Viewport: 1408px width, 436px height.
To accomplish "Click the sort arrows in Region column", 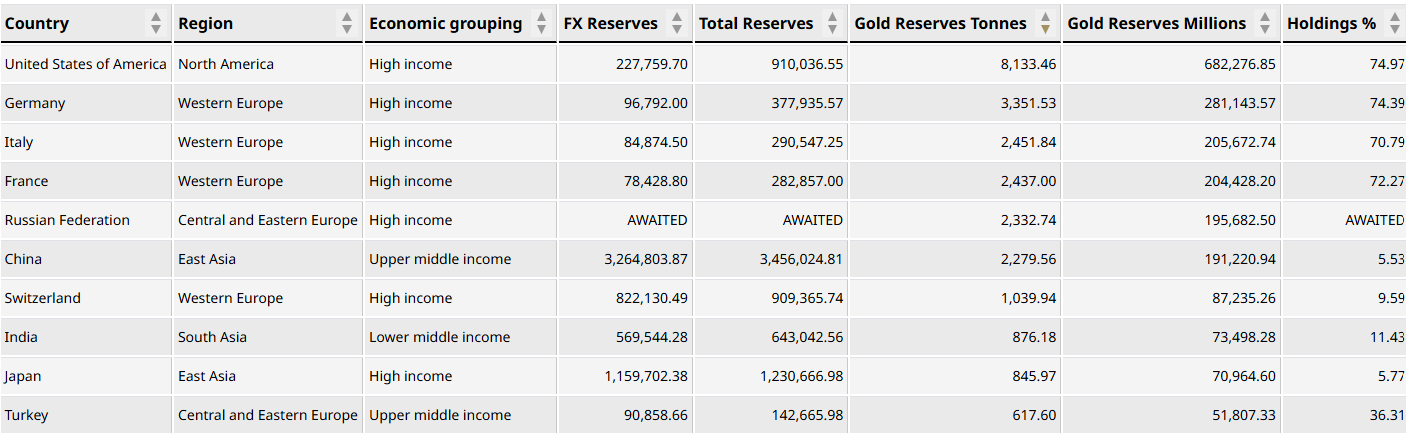I will (347, 23).
